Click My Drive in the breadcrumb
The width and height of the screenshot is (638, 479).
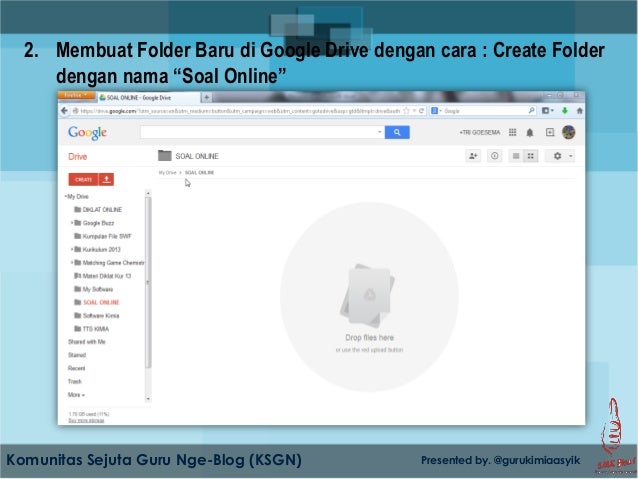167,173
